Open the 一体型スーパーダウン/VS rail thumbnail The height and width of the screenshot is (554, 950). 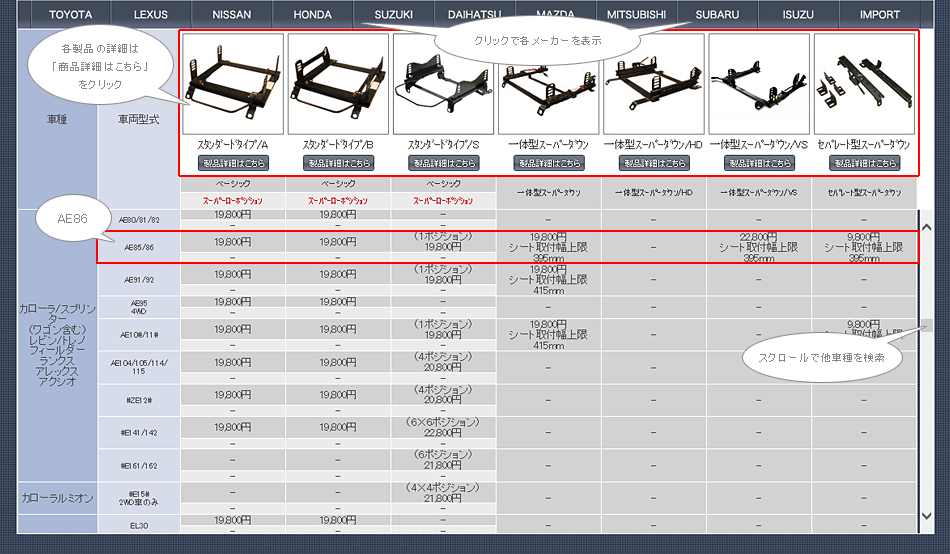click(x=759, y=84)
